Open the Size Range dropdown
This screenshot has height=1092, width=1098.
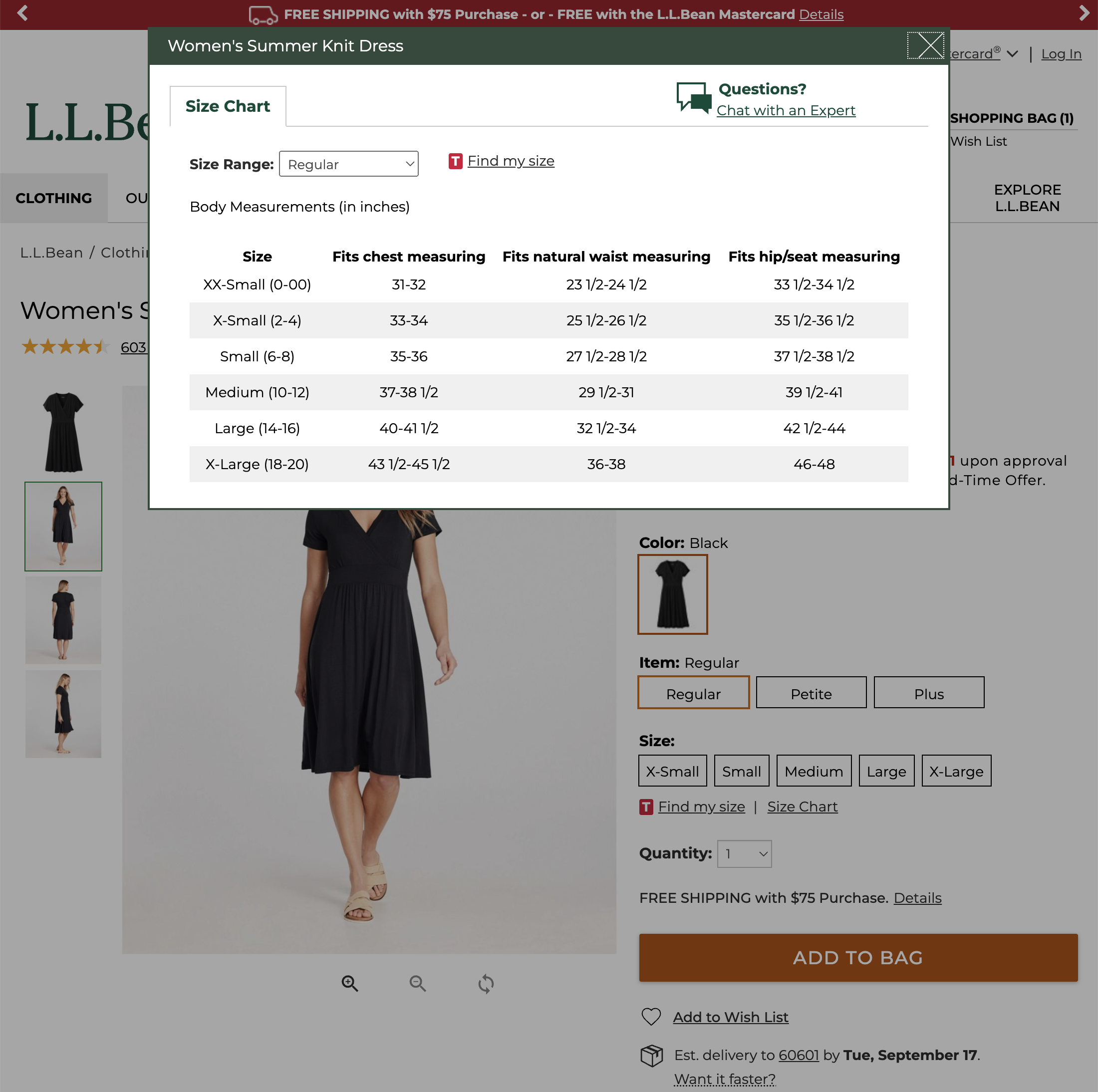click(x=348, y=164)
